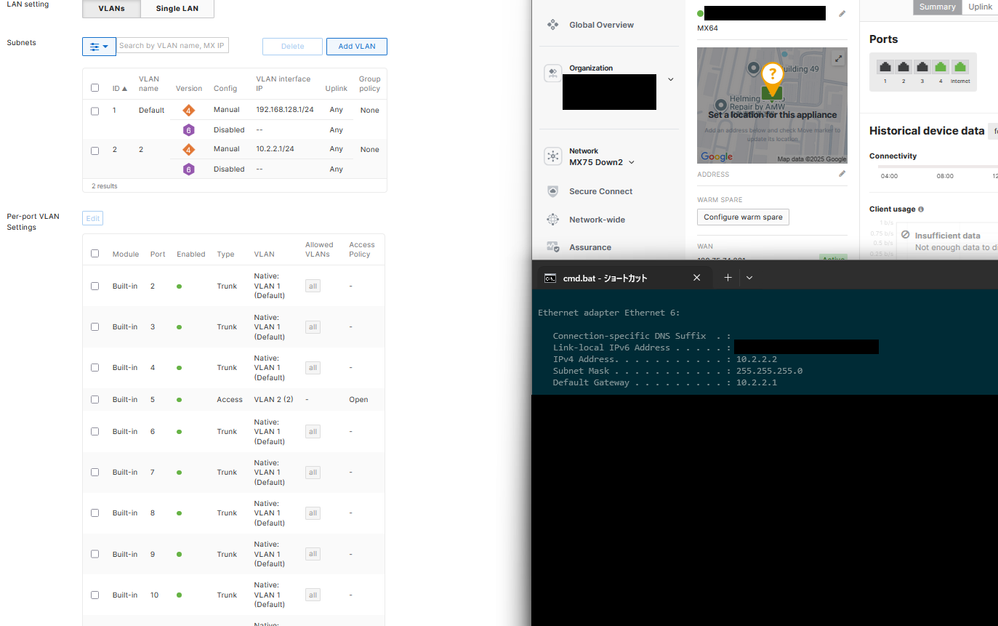Check the box for the Default VLAN row
This screenshot has height=626, width=998.
coord(95,111)
